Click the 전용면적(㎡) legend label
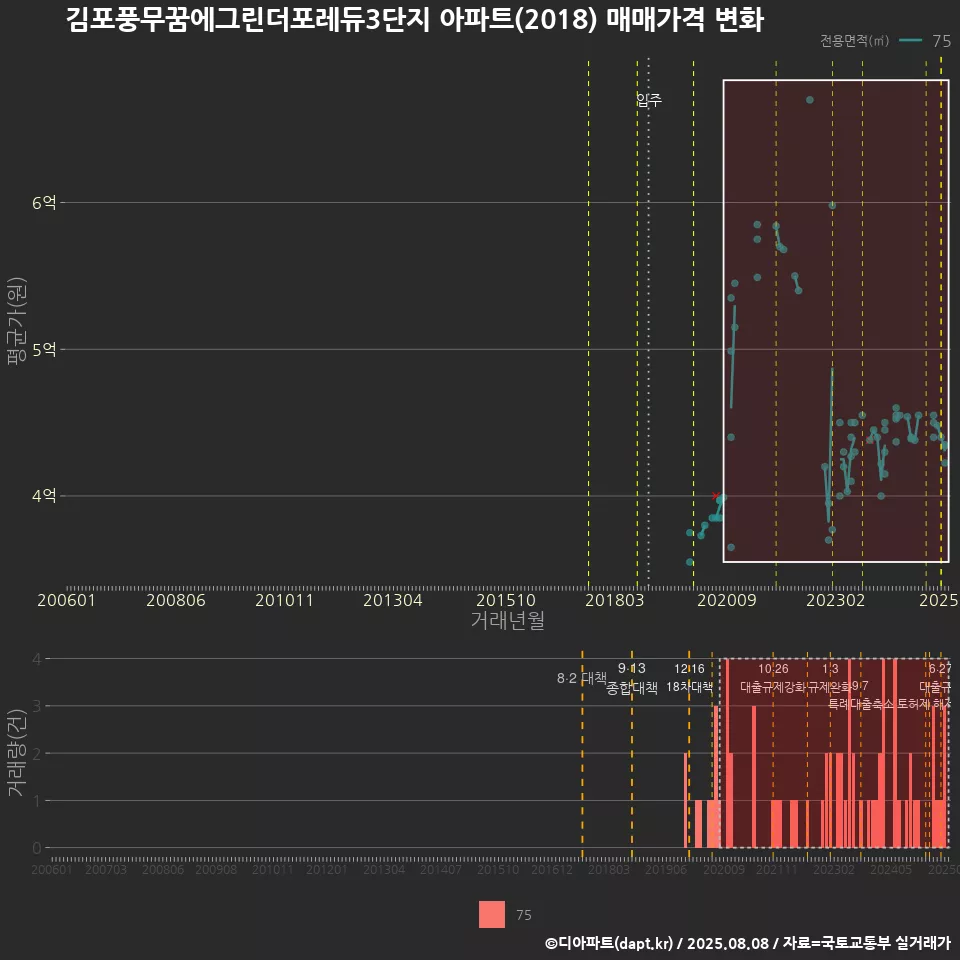 (x=854, y=40)
